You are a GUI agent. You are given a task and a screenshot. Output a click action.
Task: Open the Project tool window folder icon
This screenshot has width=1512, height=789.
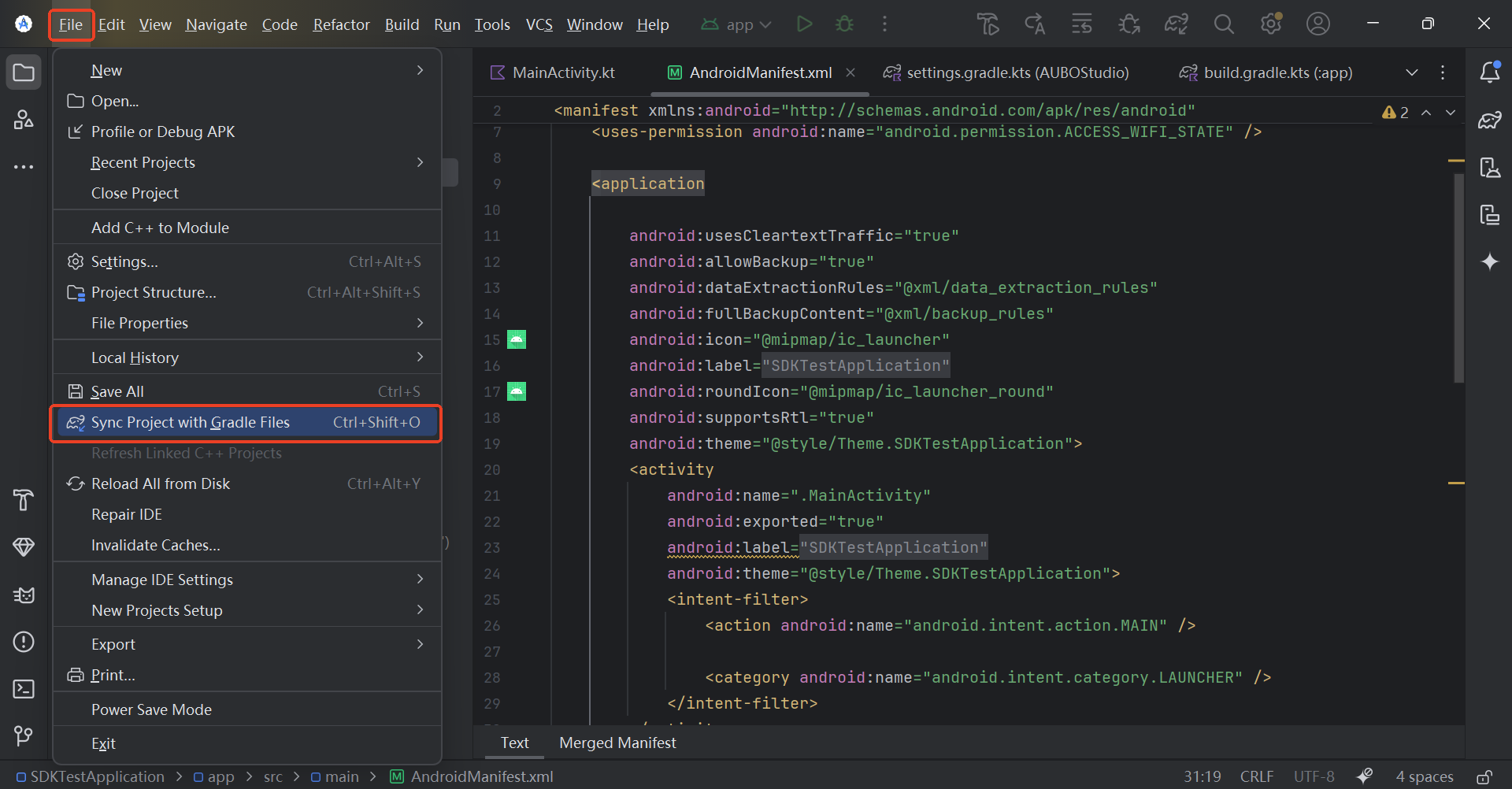pos(24,72)
